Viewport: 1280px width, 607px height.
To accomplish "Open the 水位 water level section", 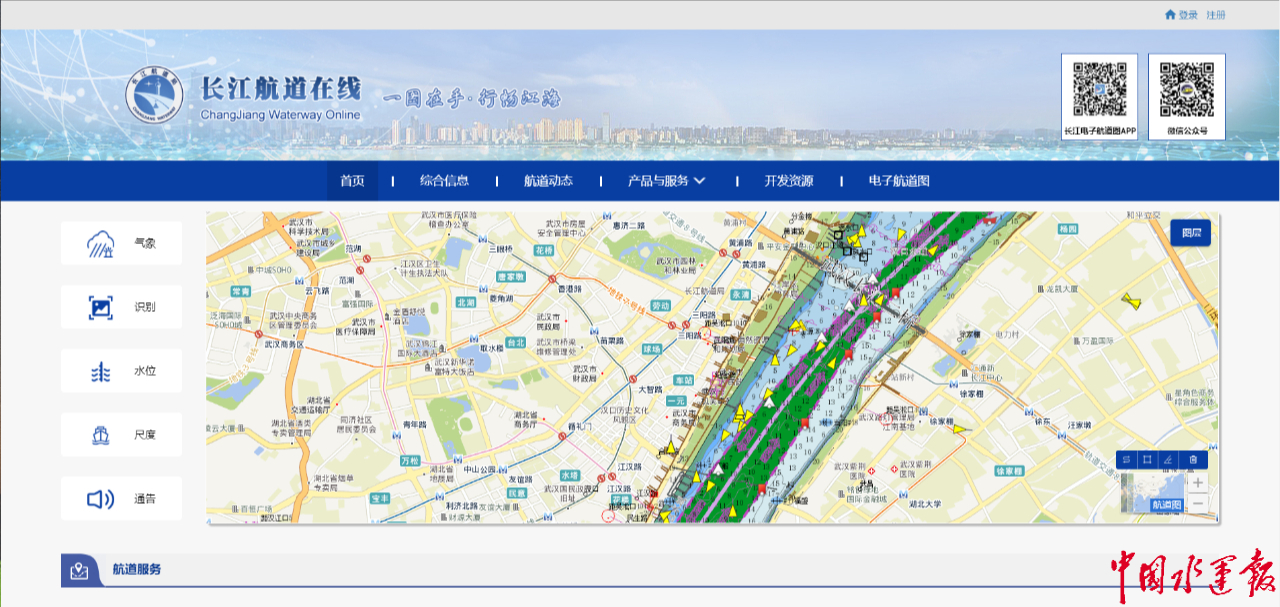I will click(x=121, y=371).
